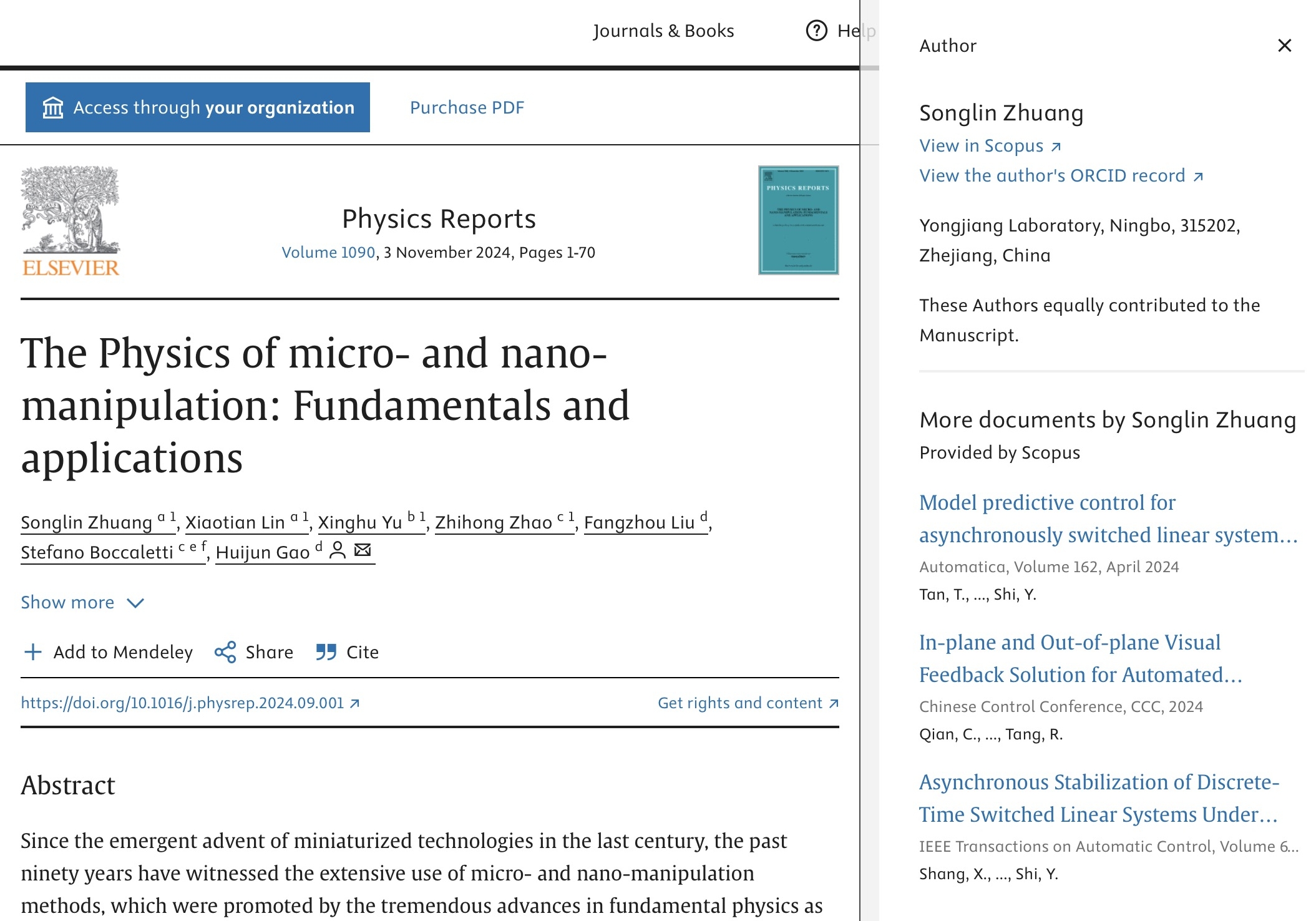Click Access through your organization button
Image resolution: width=1316 pixels, height=921 pixels.
point(198,107)
